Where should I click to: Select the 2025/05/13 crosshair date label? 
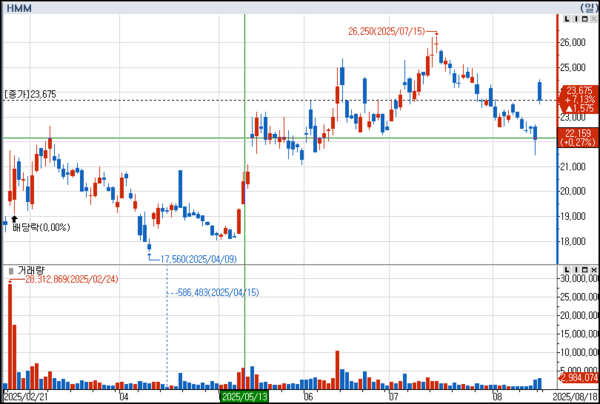tap(244, 397)
